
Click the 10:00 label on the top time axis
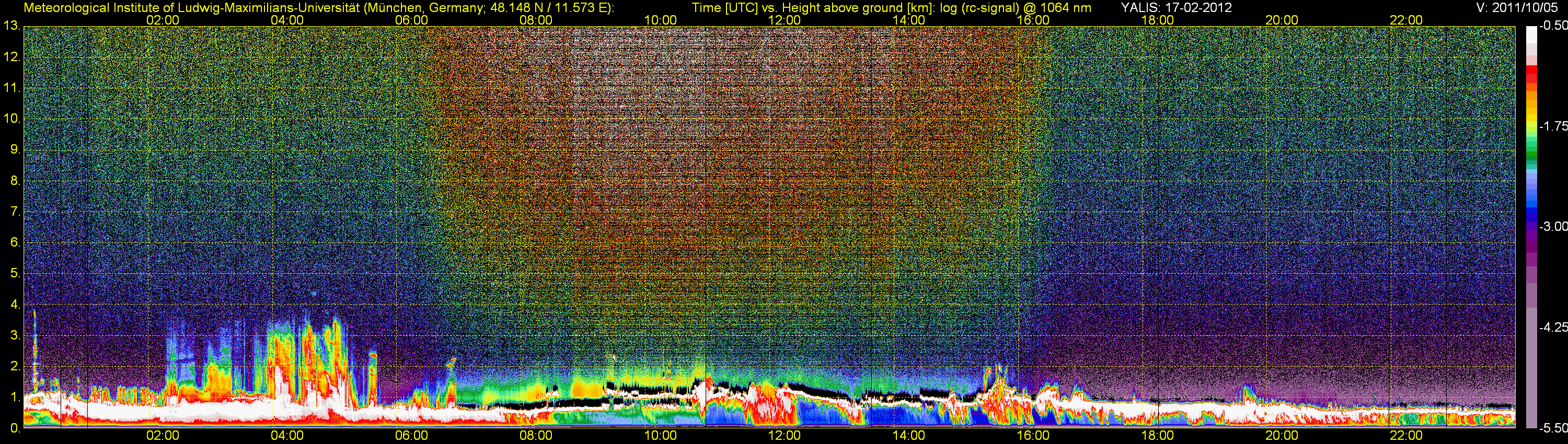660,20
